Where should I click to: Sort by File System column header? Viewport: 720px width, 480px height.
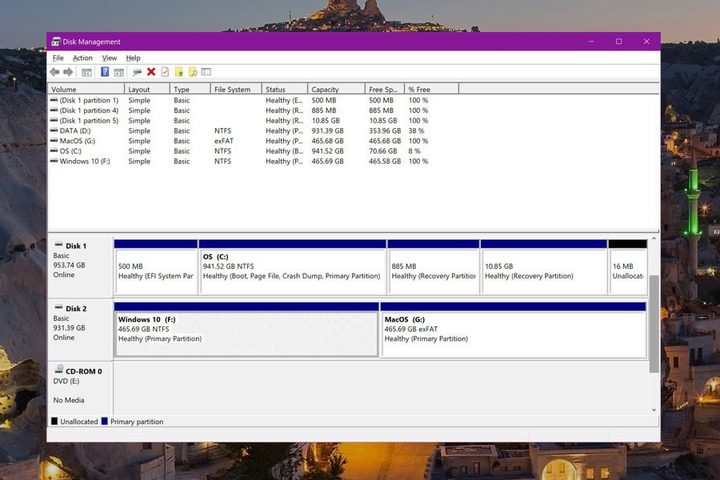tap(236, 89)
